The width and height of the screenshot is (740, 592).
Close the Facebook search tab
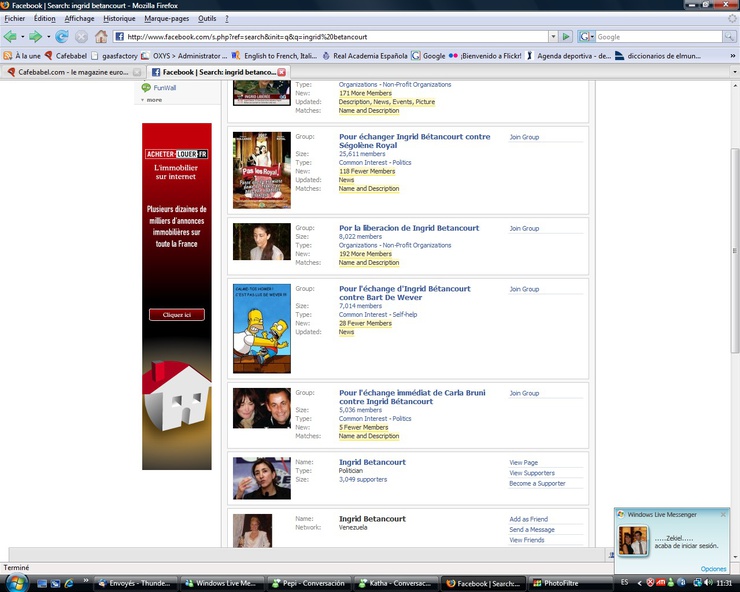[x=282, y=72]
